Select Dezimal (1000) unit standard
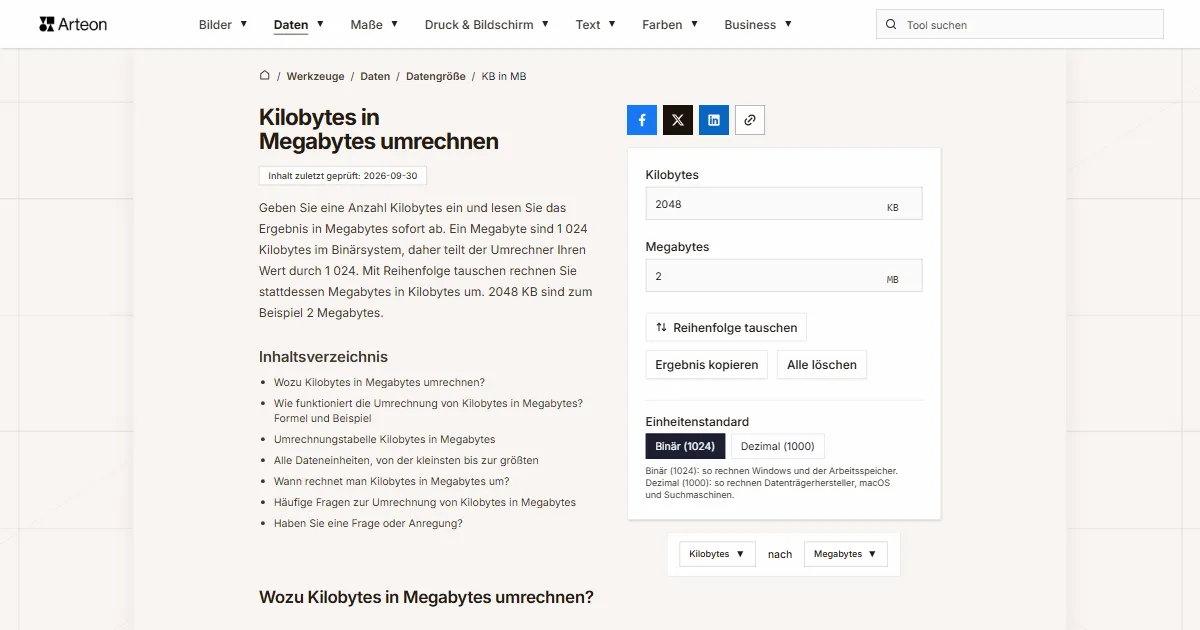1200x630 pixels. [778, 446]
